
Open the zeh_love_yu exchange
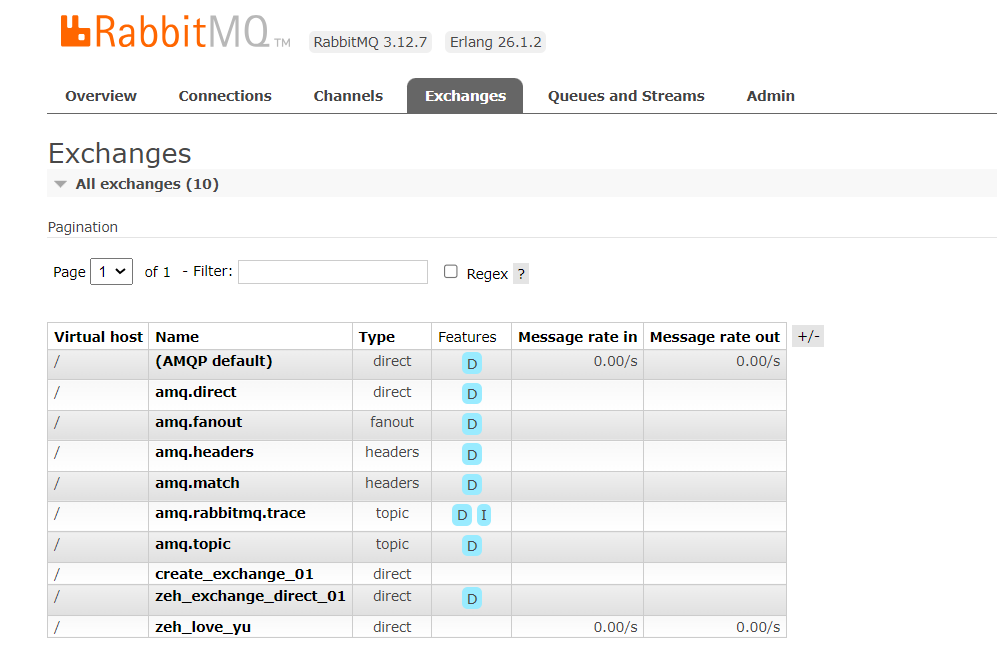tap(203, 627)
